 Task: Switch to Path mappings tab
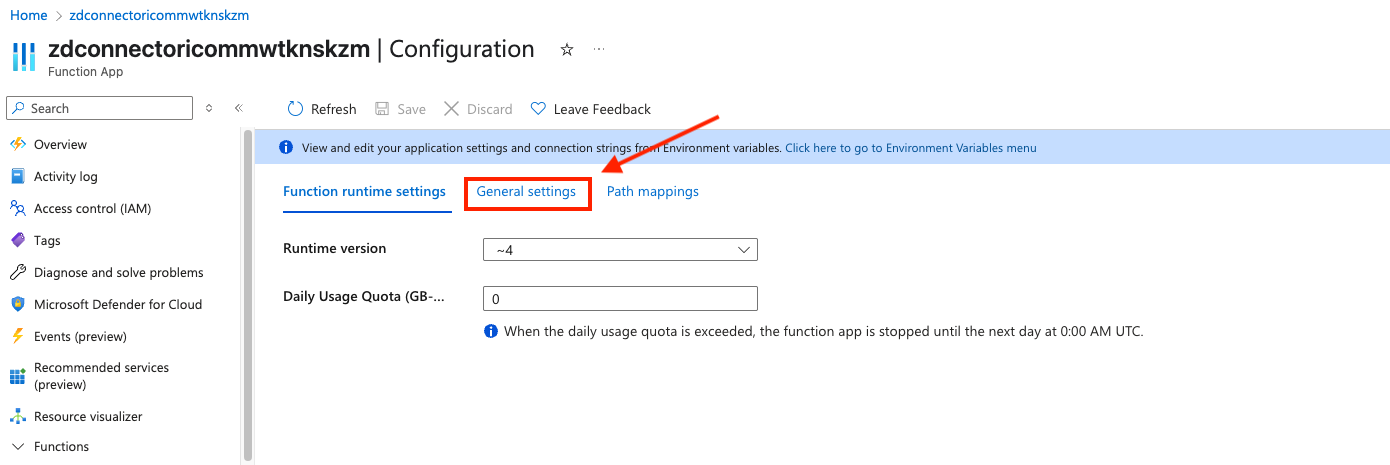click(x=652, y=191)
